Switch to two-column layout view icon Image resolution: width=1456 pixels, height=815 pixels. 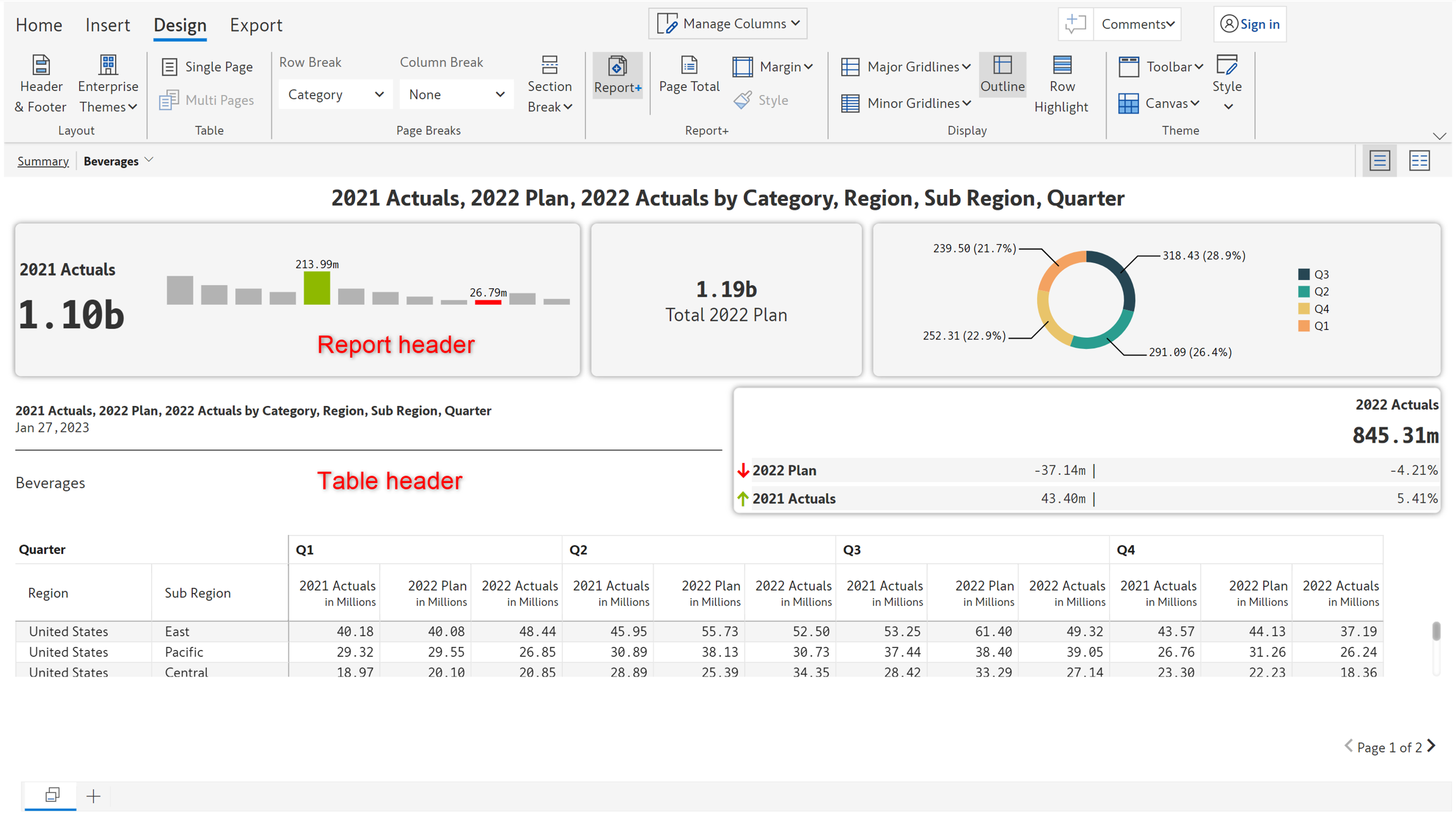pyautogui.click(x=1419, y=161)
